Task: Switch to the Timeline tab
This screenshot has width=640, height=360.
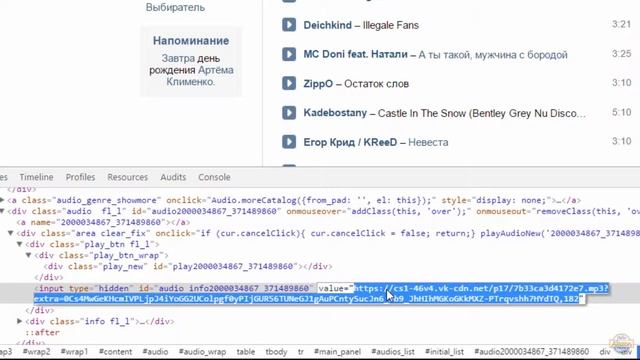Action: point(36,177)
